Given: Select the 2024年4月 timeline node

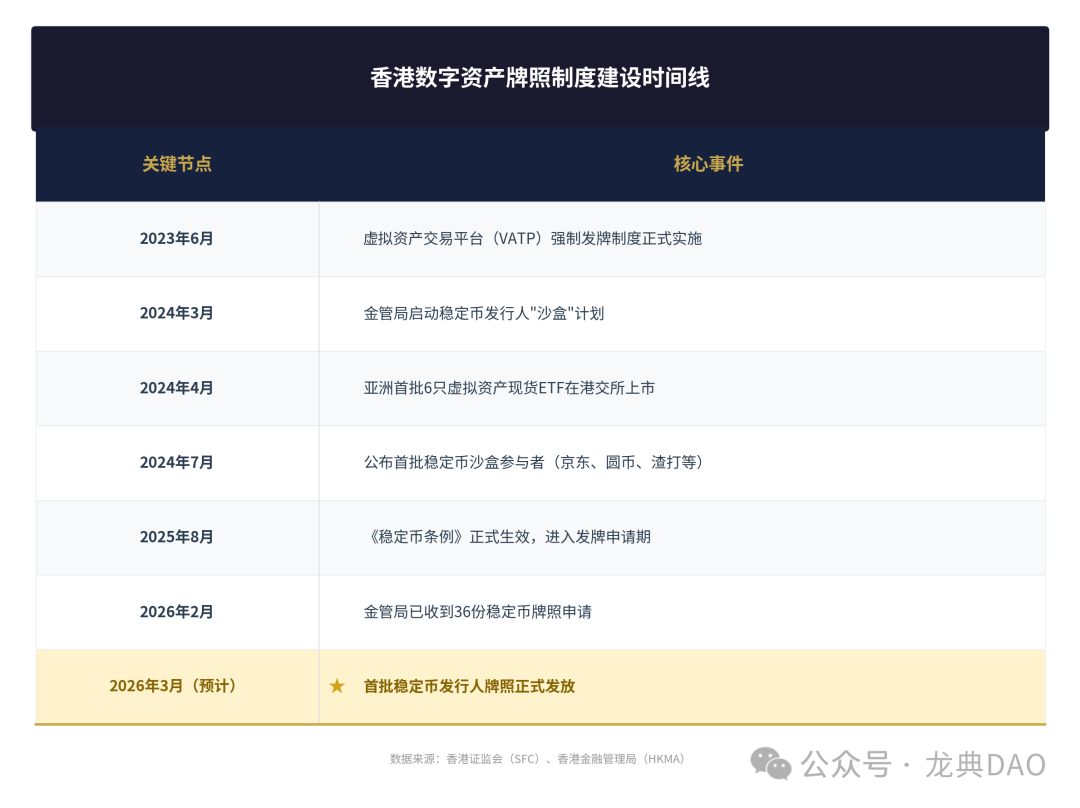Looking at the screenshot, I should (176, 388).
